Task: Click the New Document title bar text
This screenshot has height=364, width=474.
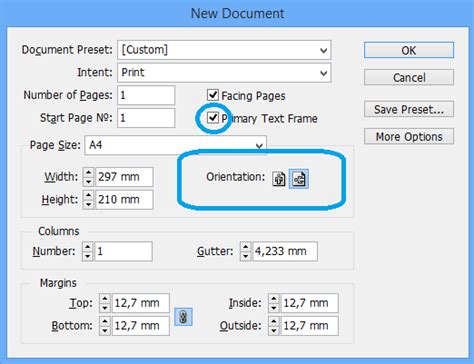Action: pyautogui.click(x=237, y=13)
